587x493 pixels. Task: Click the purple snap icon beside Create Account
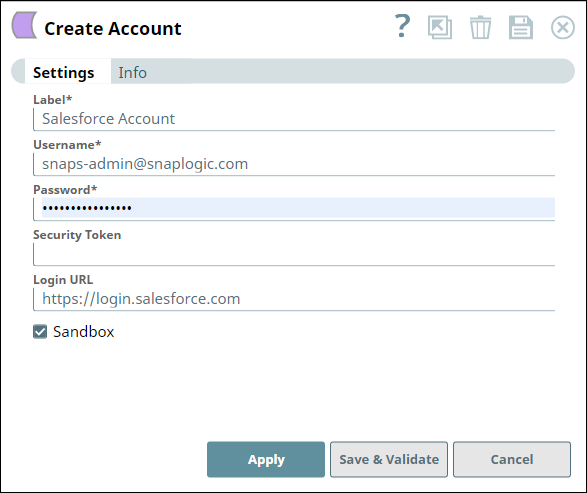(24, 25)
